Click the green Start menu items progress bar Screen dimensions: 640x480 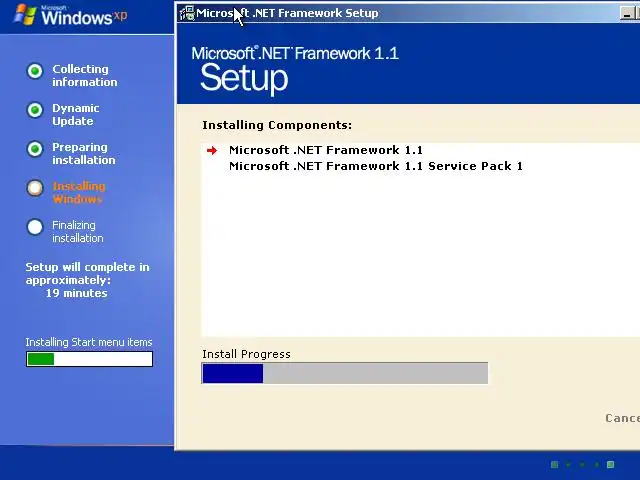tap(89, 359)
